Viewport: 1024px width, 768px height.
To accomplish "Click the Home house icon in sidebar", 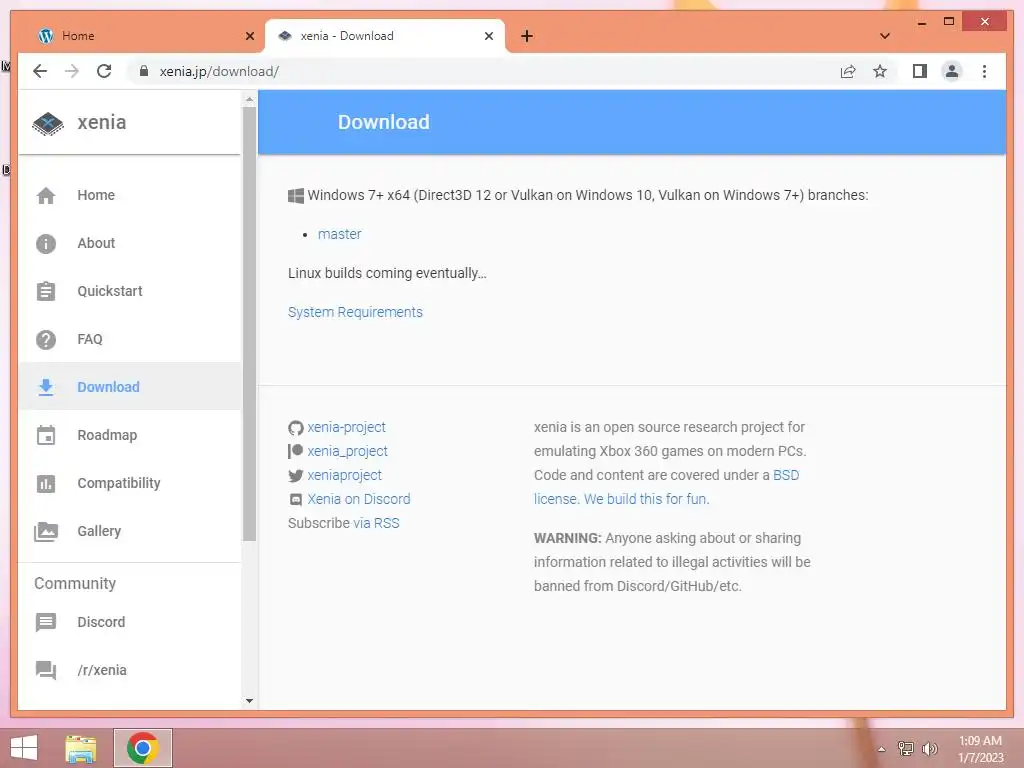I will tap(46, 195).
